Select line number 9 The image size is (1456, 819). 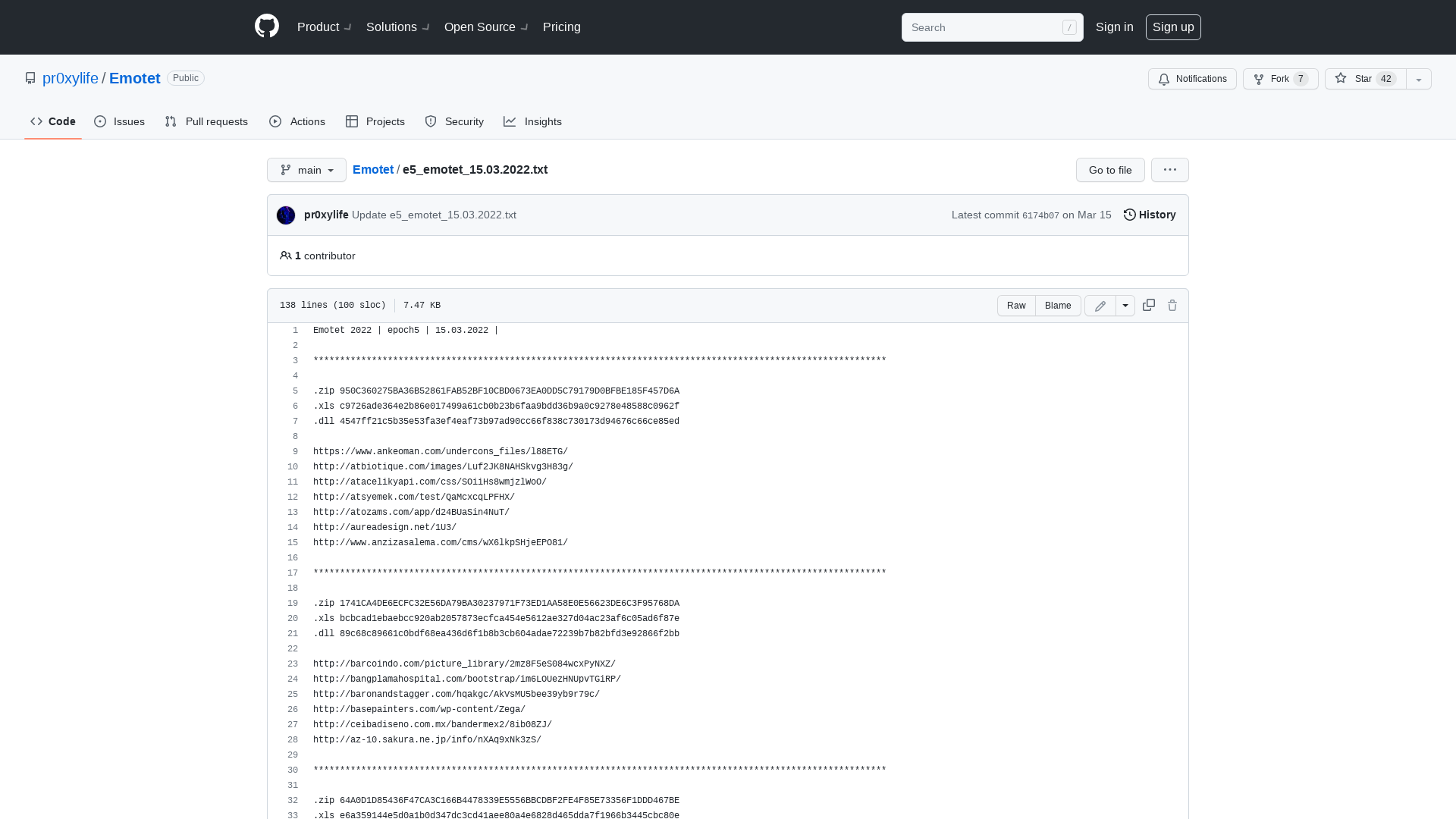(x=295, y=452)
